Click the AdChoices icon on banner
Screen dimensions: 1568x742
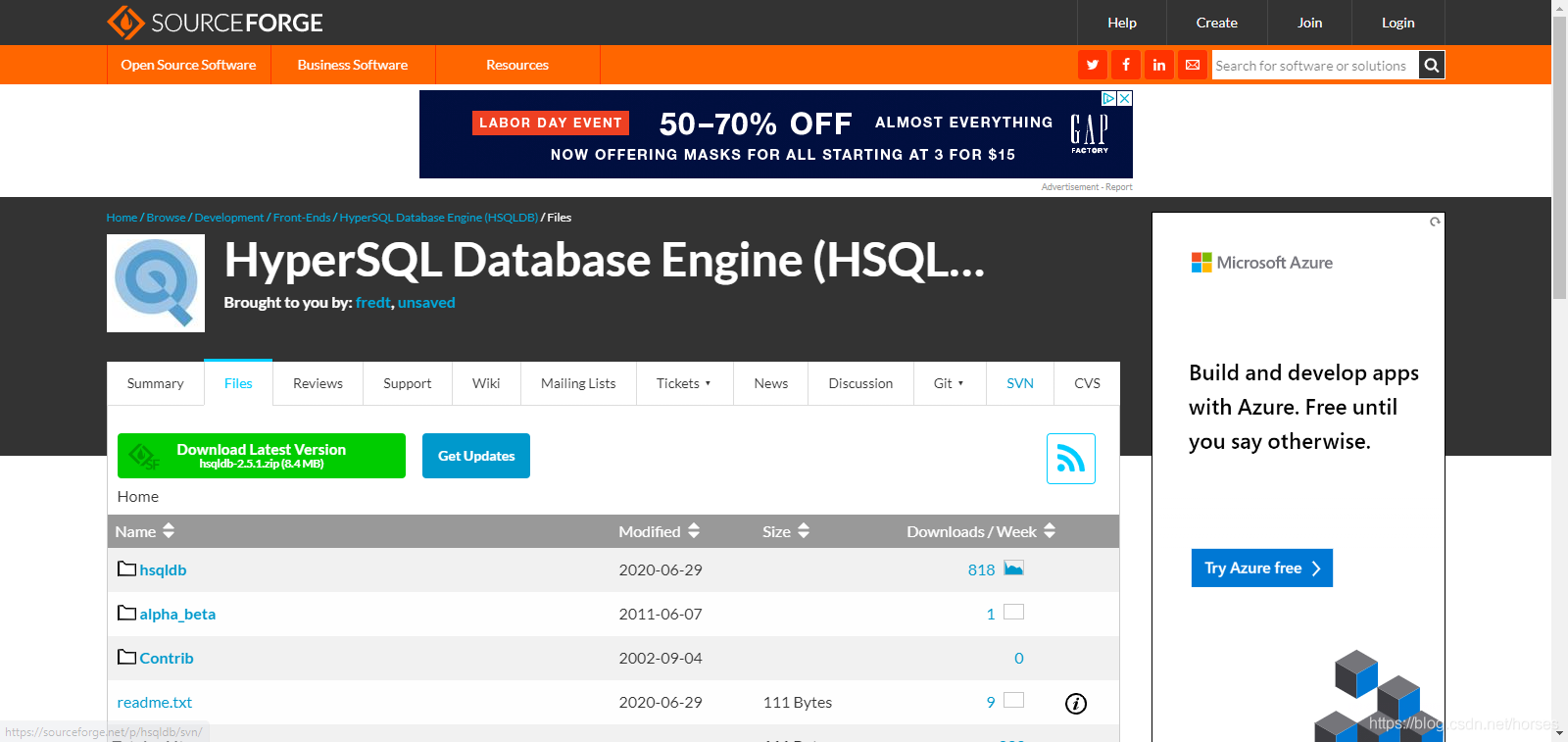click(x=1109, y=98)
